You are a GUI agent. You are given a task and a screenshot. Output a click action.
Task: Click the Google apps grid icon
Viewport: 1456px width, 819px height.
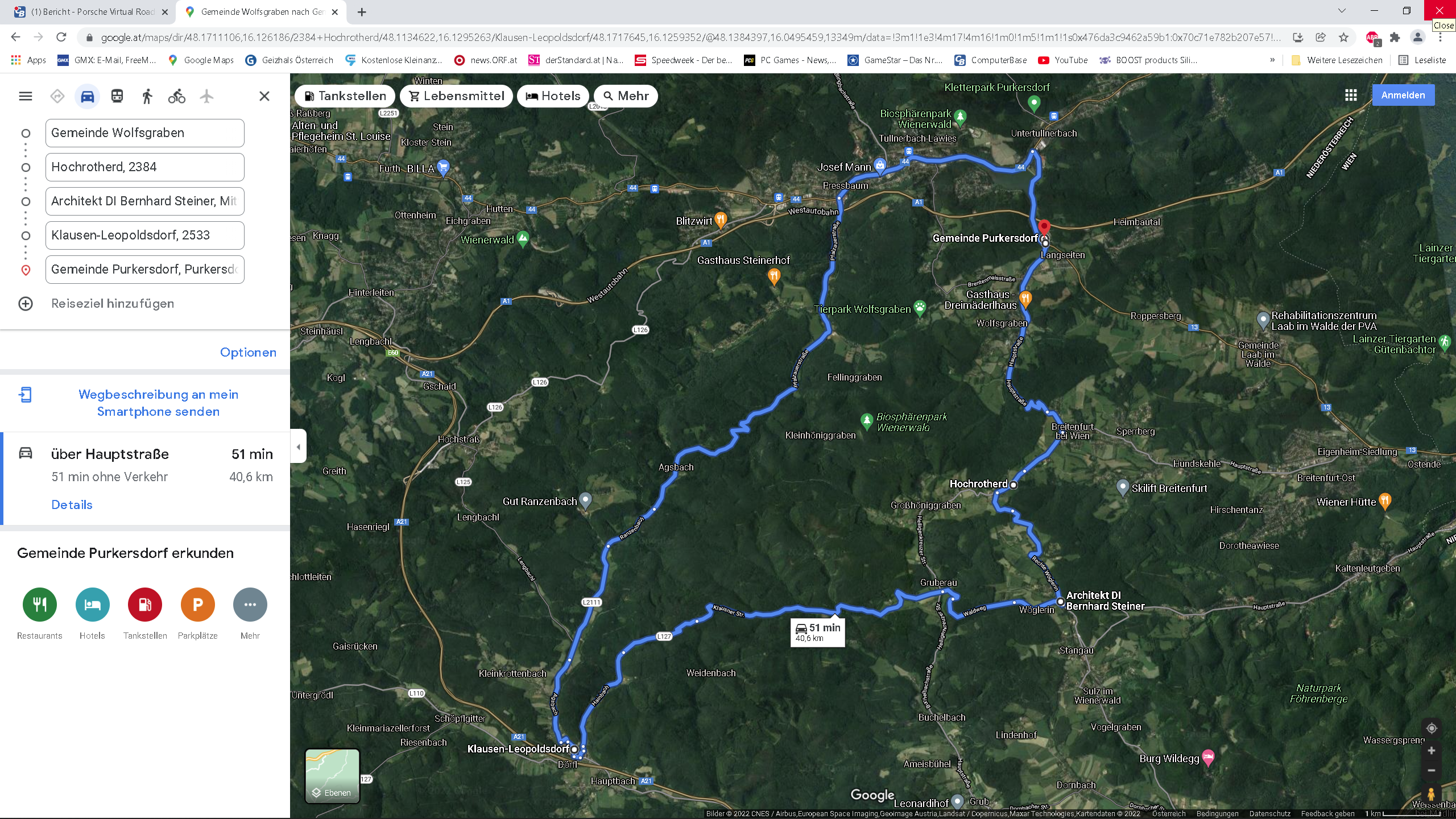[x=1351, y=95]
